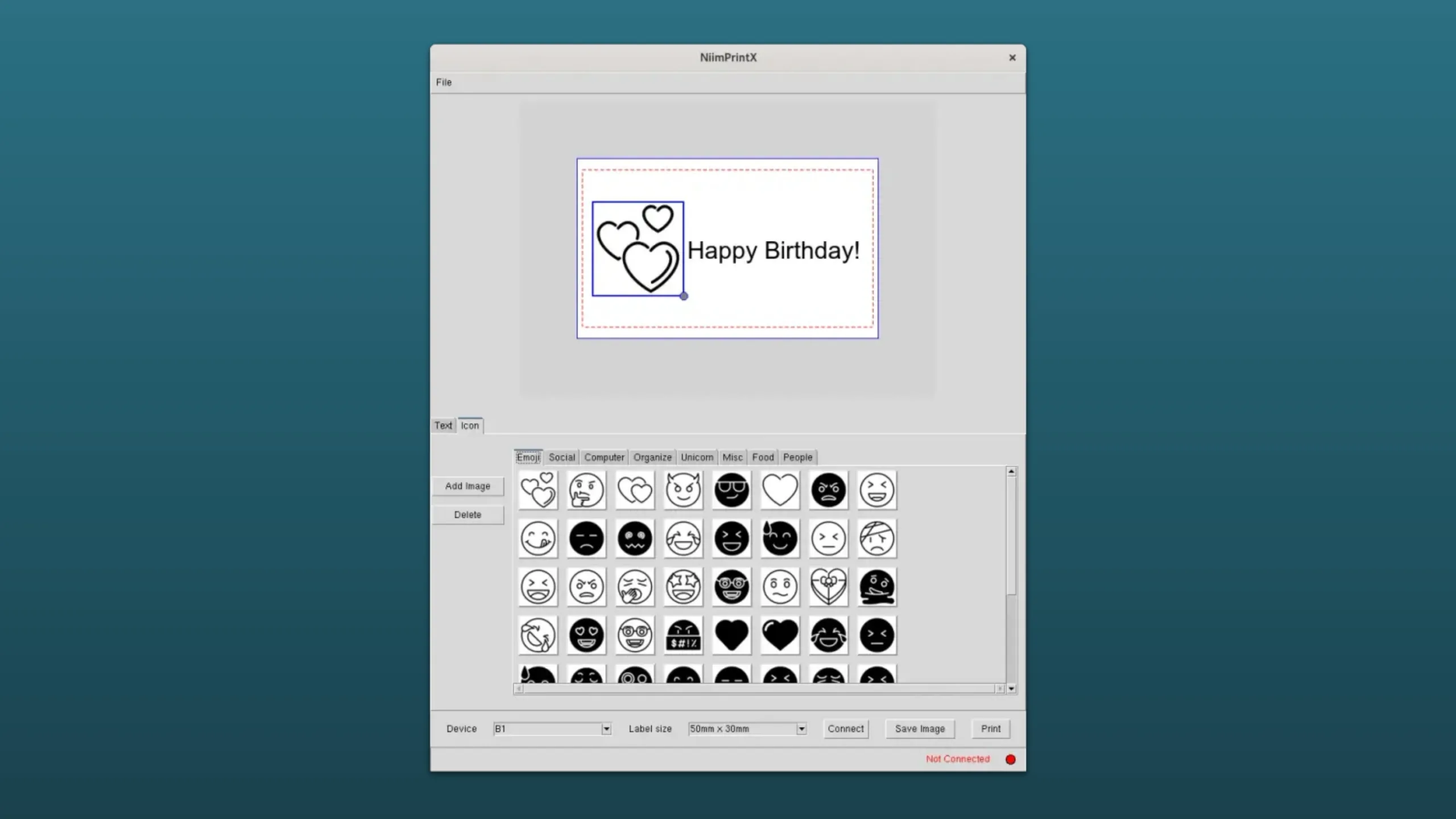Viewport: 1456px width, 819px height.
Task: Select the star-eyed grinning face icon
Action: click(683, 586)
